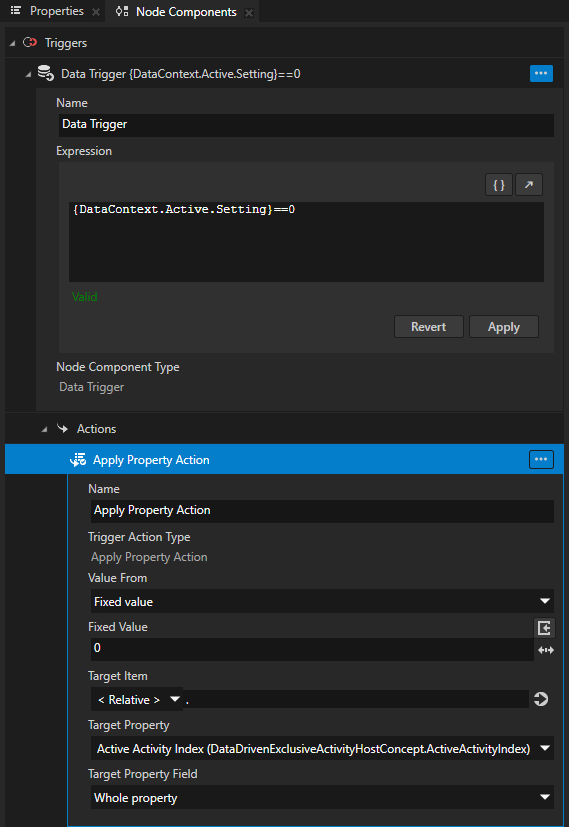The image size is (569, 827).
Task: Insert curly braces property reference
Action: 499,185
